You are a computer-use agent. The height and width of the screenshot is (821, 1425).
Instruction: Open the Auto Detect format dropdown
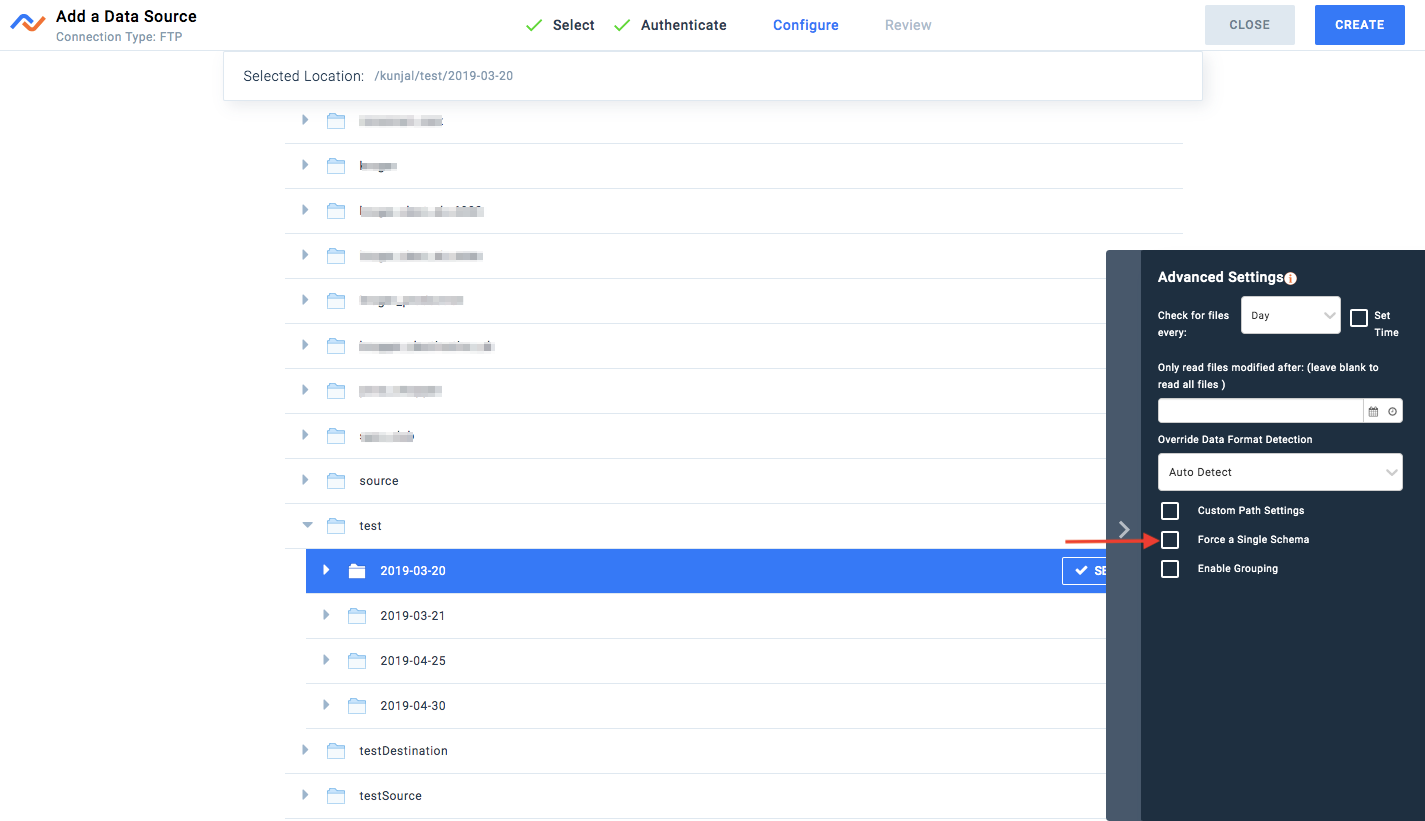tap(1280, 472)
